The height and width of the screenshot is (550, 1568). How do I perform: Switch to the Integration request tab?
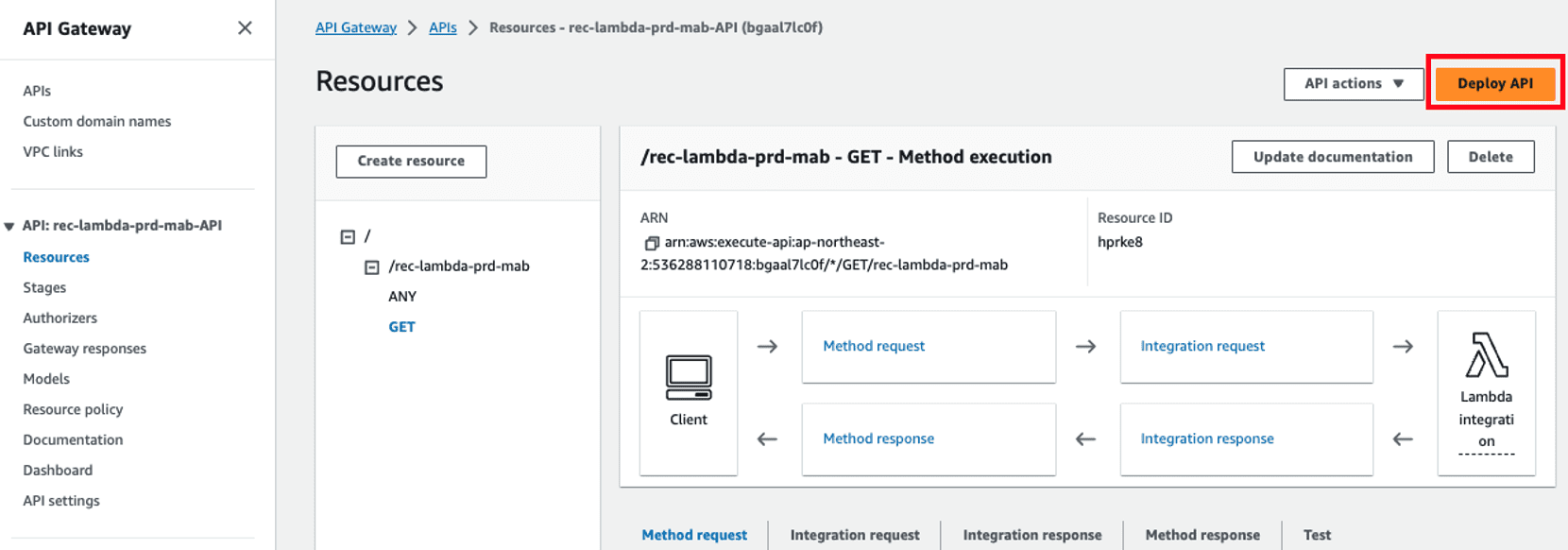click(x=854, y=535)
